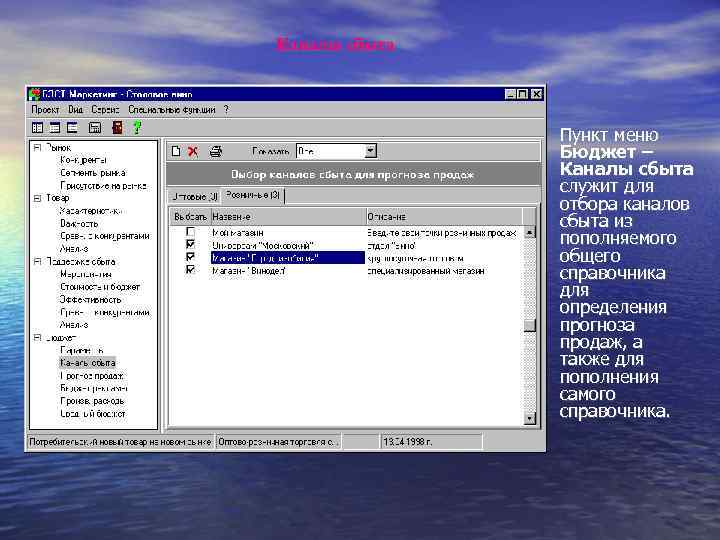Select Эффективность in the tree
Image resolution: width=720 pixels, height=540 pixels.
coord(90,299)
